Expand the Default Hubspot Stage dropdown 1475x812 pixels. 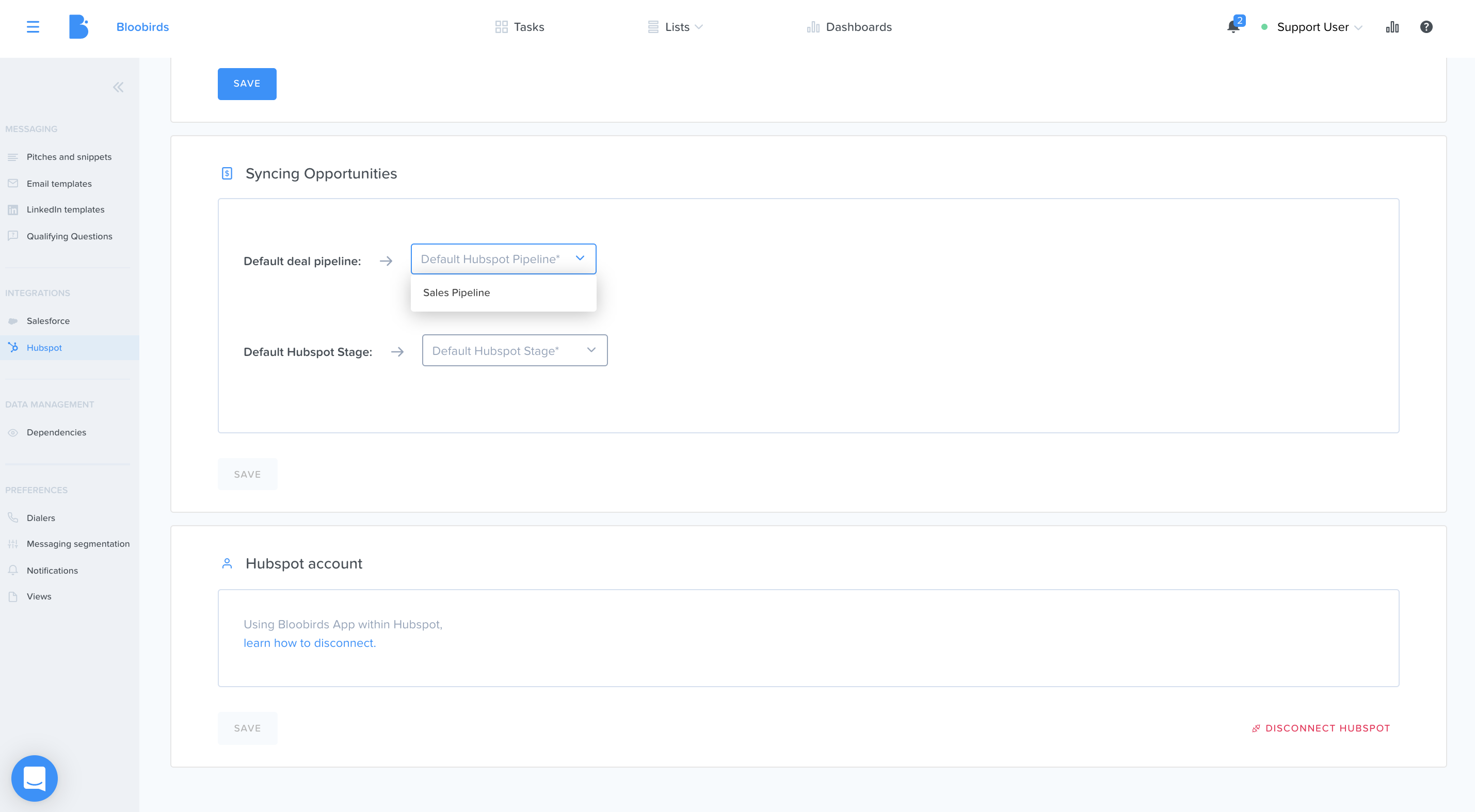pos(515,350)
